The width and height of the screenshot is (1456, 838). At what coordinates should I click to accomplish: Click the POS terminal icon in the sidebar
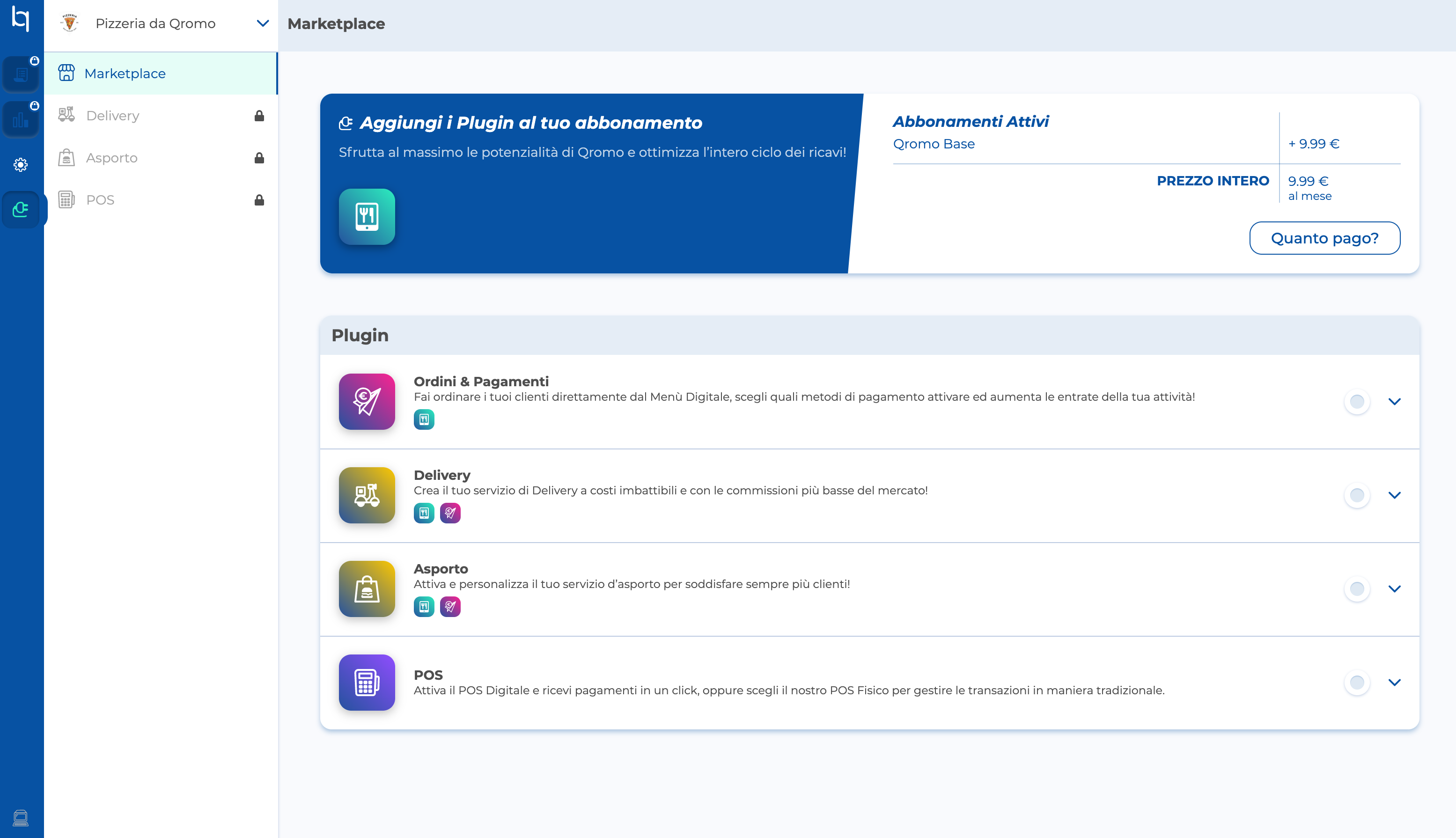[x=66, y=200]
